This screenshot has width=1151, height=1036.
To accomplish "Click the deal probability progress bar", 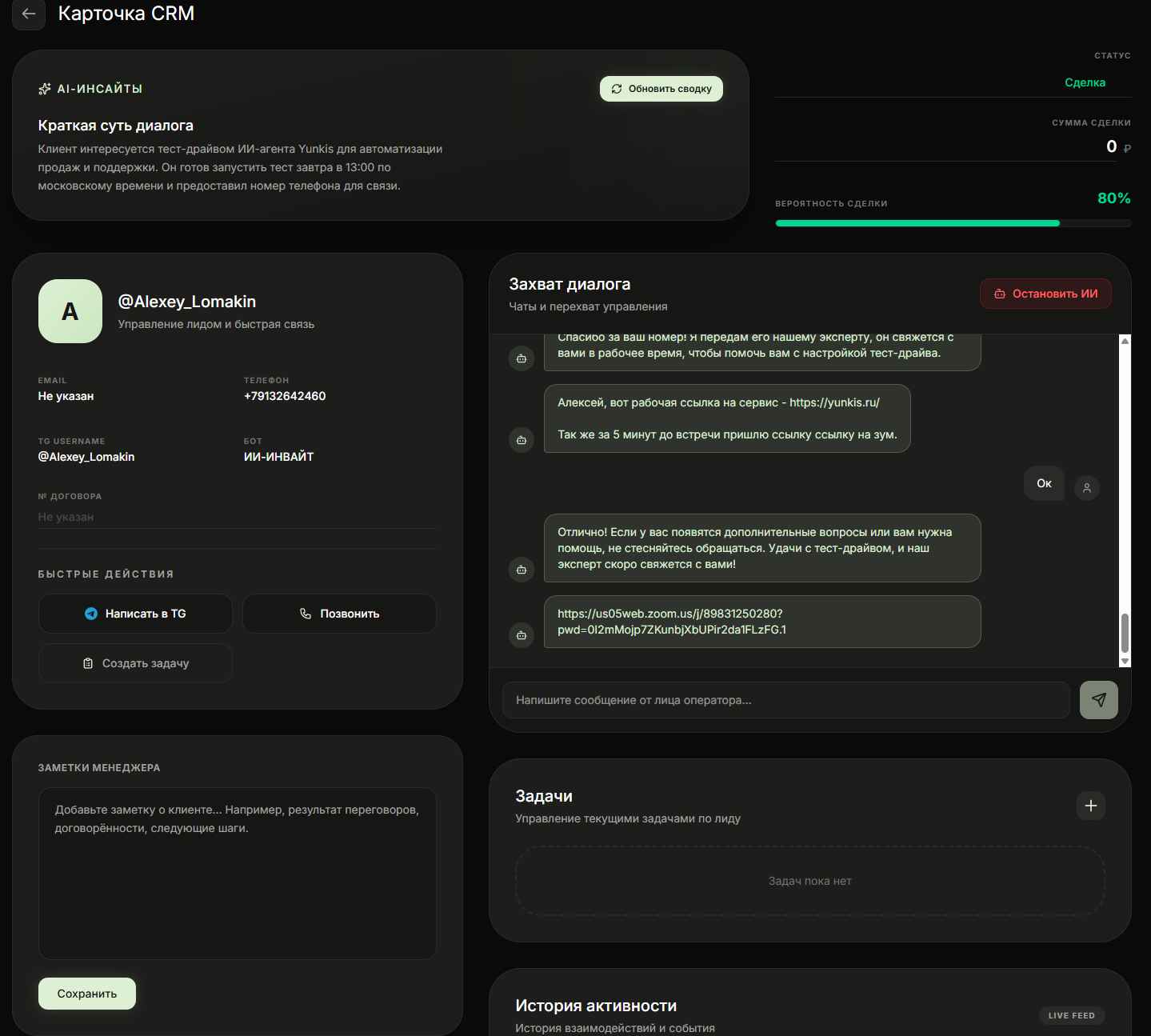I will (x=953, y=223).
